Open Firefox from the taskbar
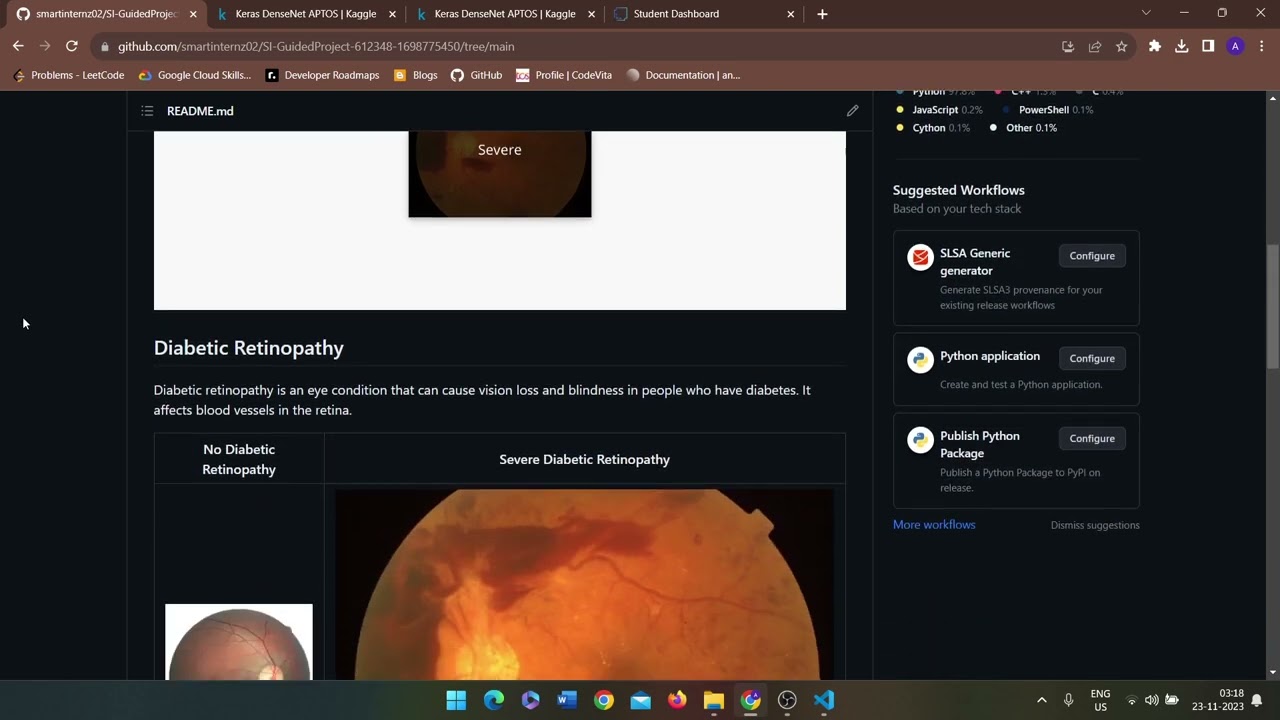The width and height of the screenshot is (1280, 720). click(677, 700)
